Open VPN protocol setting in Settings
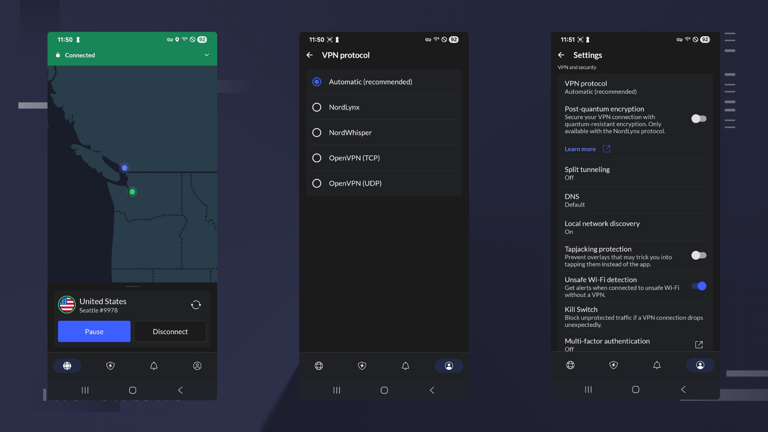The image size is (768, 432). coord(635,87)
